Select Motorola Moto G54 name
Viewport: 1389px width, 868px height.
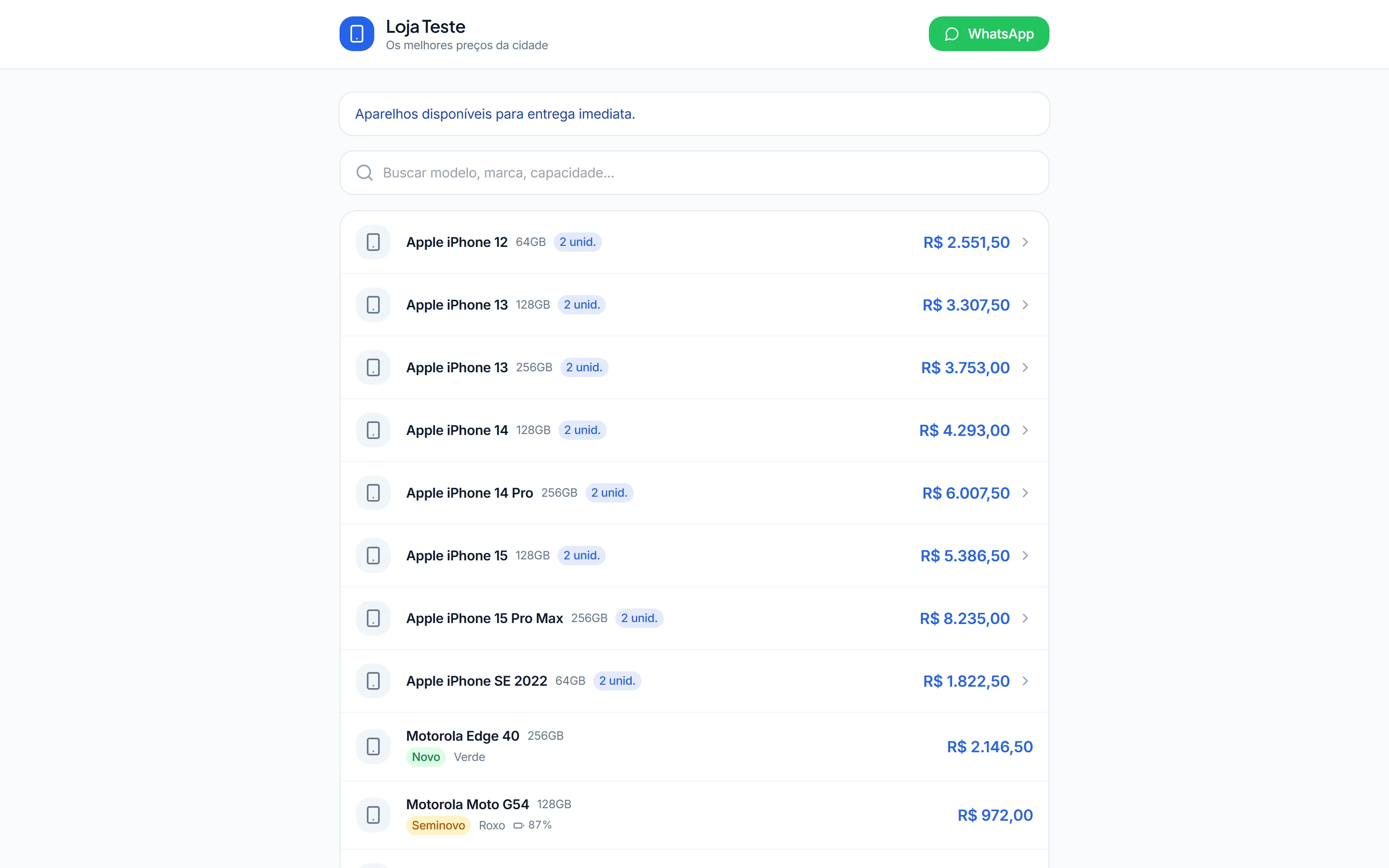click(467, 804)
